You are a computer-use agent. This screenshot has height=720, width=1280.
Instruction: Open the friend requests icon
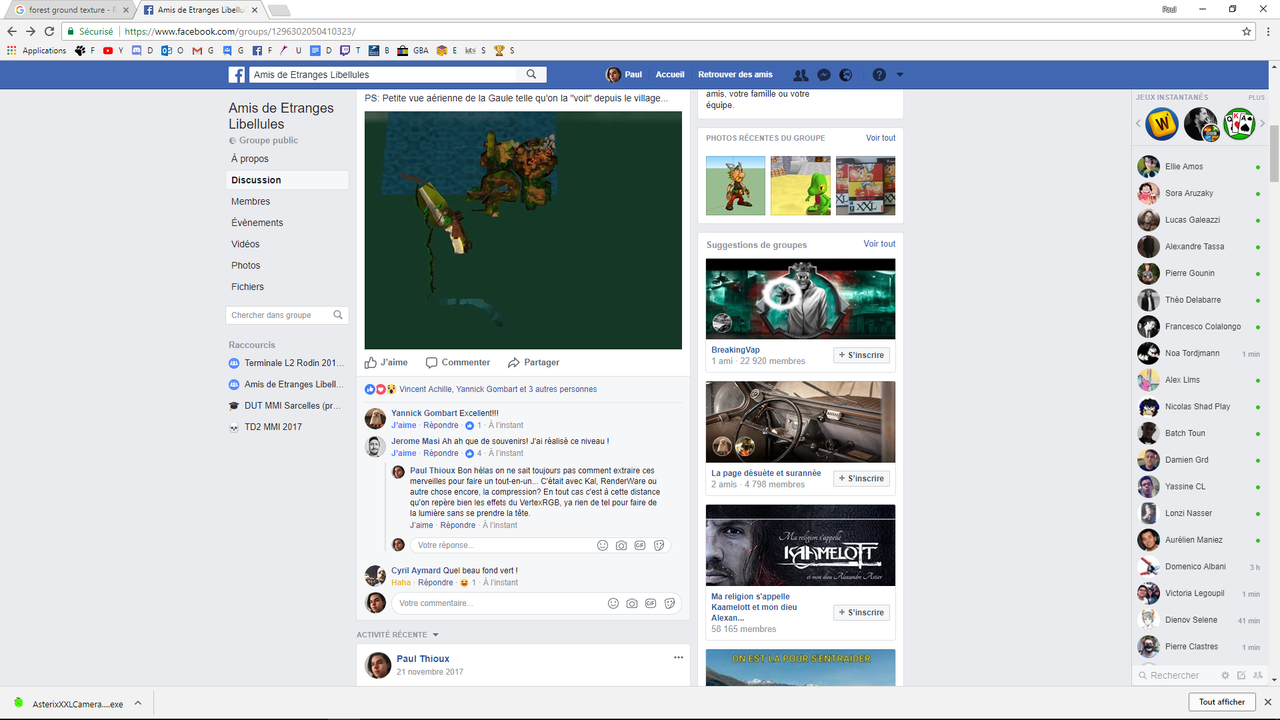(800, 75)
